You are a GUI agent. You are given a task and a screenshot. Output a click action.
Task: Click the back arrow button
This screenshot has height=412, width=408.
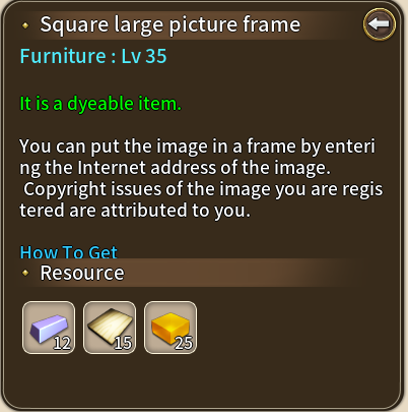(379, 25)
